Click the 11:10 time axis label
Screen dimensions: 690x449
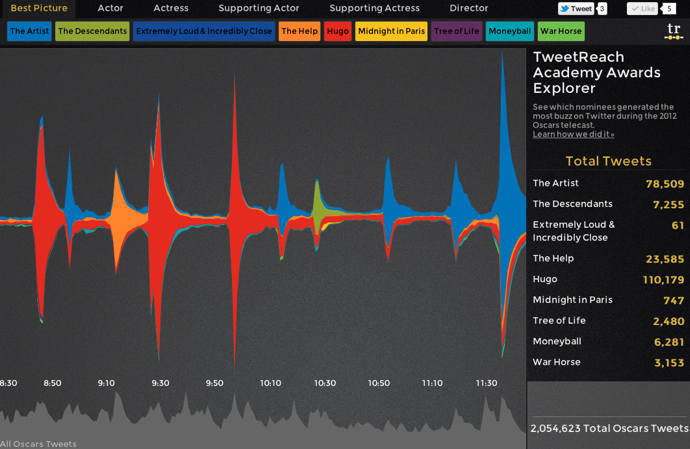click(432, 383)
